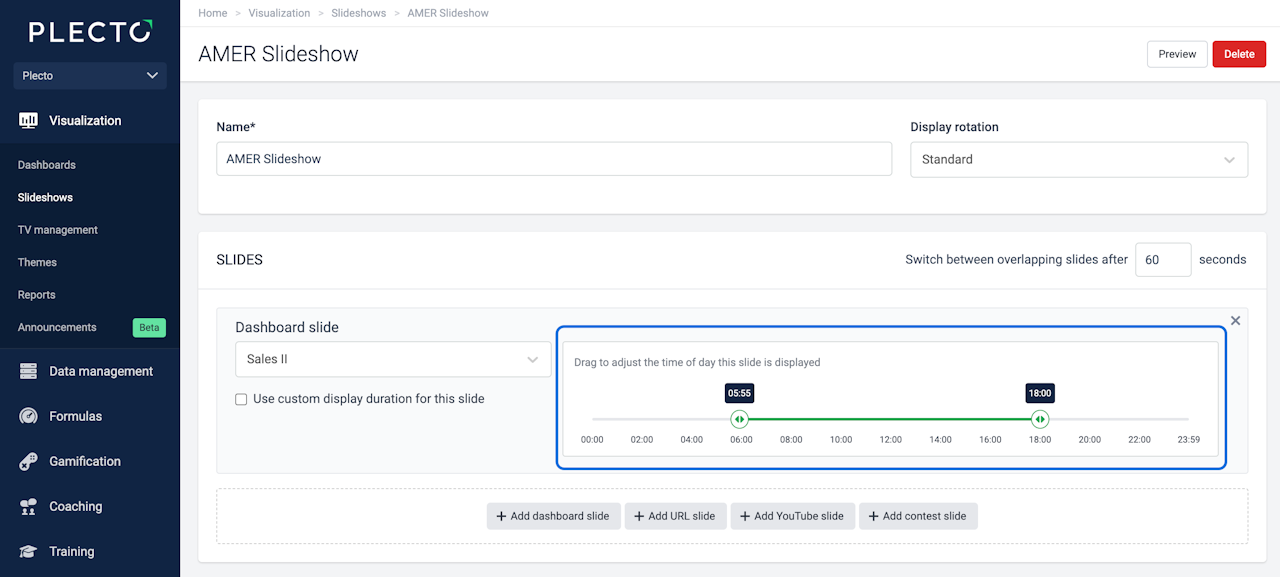Screen dimensions: 1280x577
Task: Click the Plecto logo
Action: (90, 32)
